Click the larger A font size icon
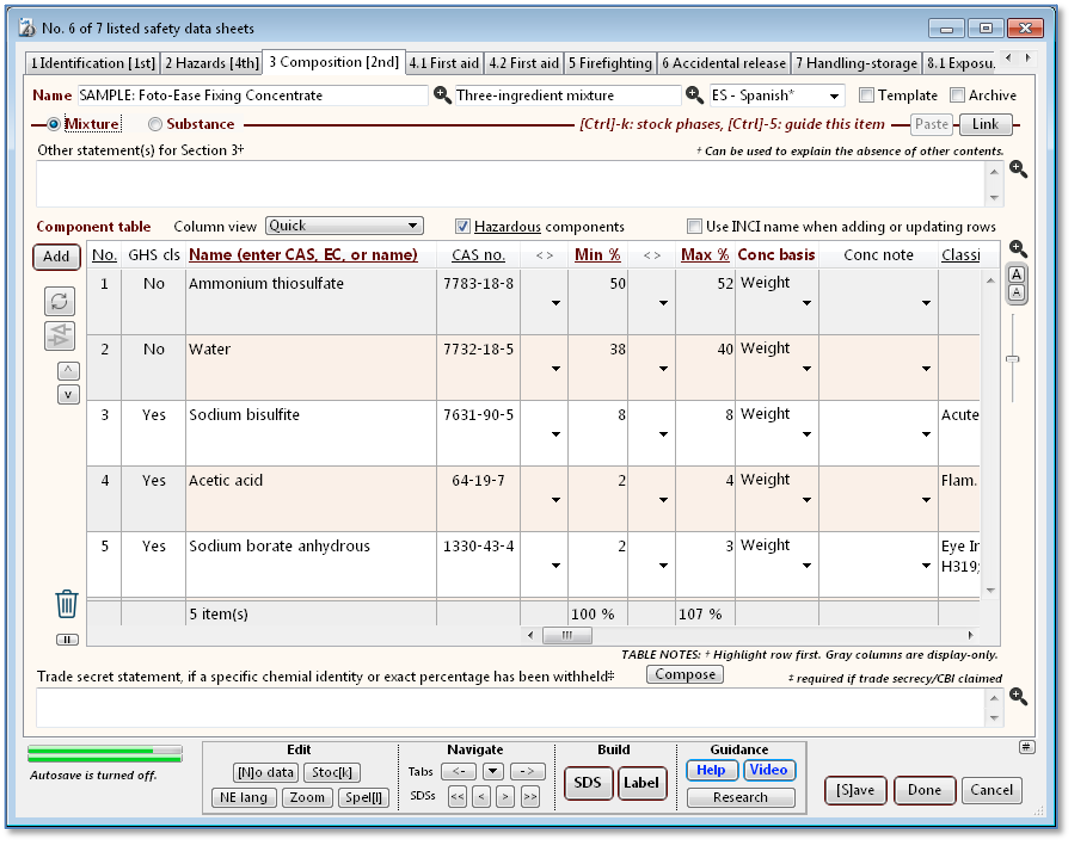This screenshot has height=841, width=1070. coord(1017,274)
